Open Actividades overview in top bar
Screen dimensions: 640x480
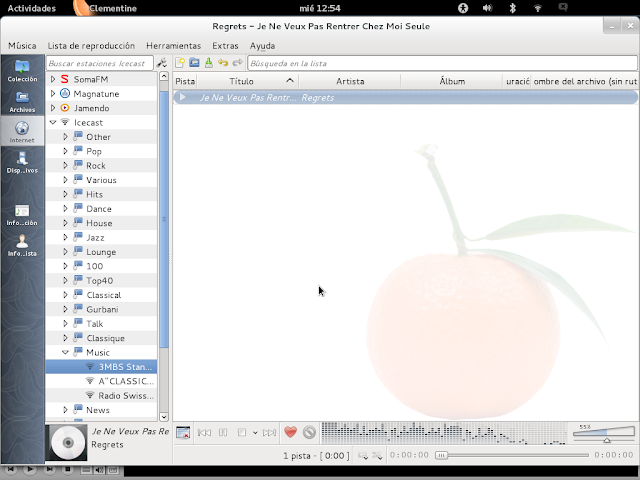click(31, 8)
